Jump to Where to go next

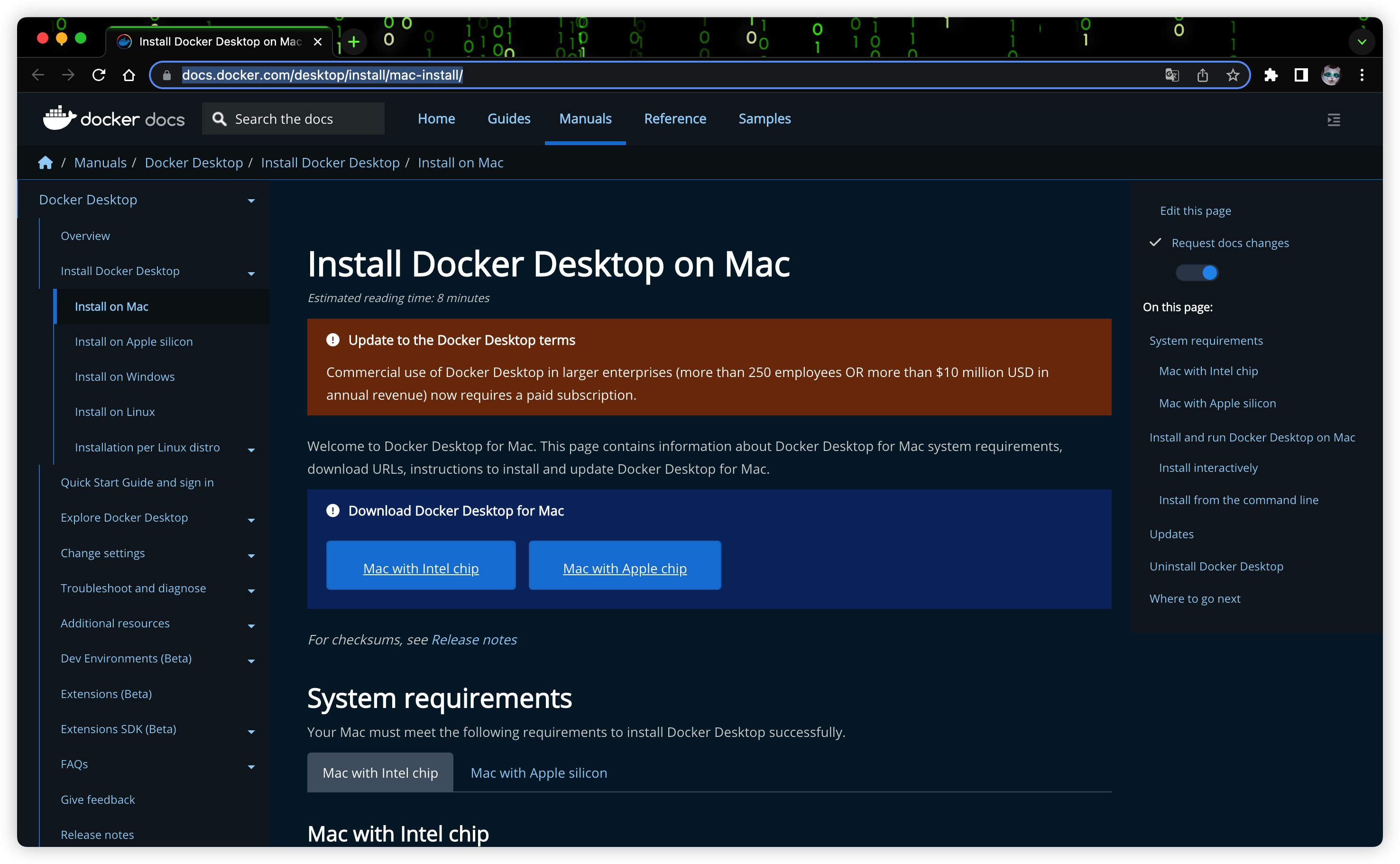point(1194,598)
